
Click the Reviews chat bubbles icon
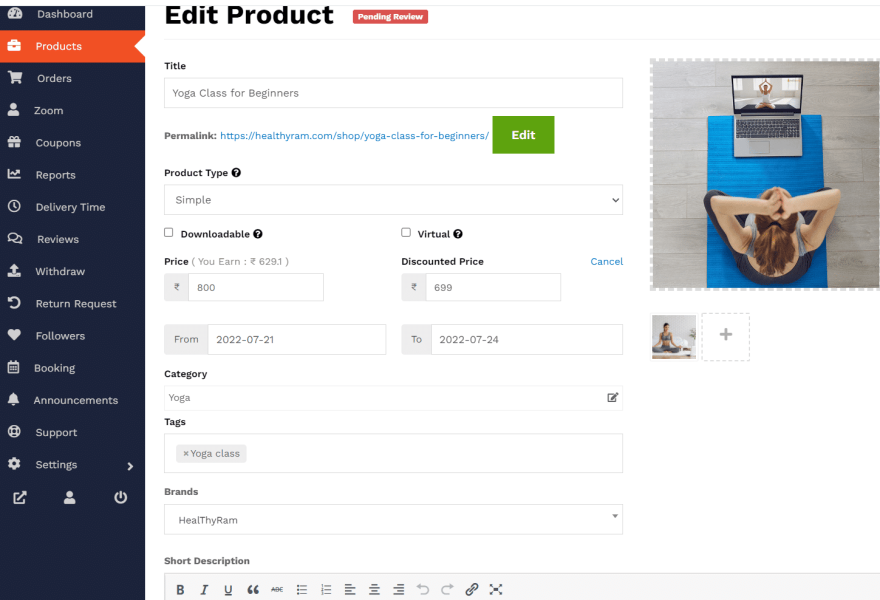tap(15, 239)
